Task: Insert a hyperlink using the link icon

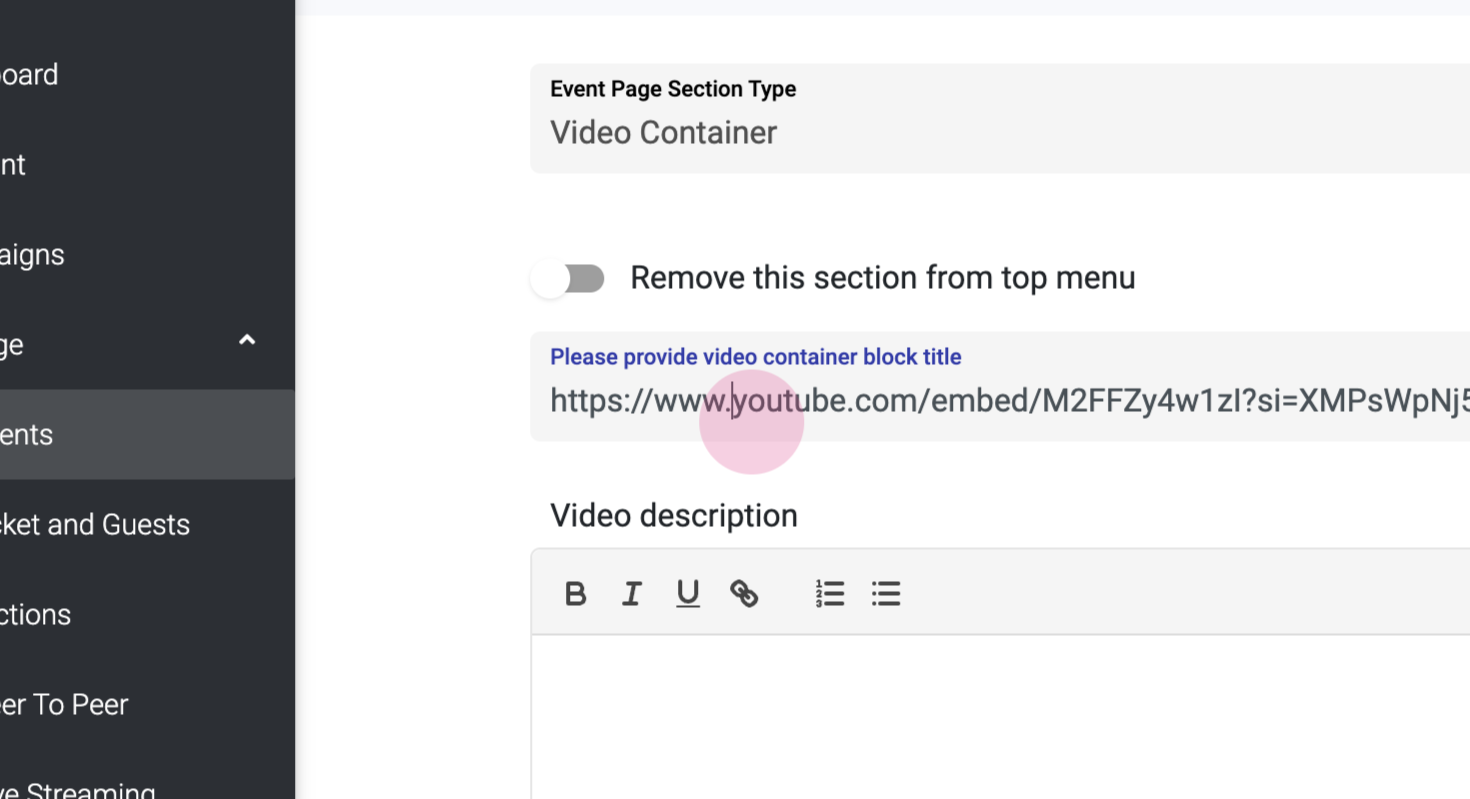Action: tap(744, 594)
